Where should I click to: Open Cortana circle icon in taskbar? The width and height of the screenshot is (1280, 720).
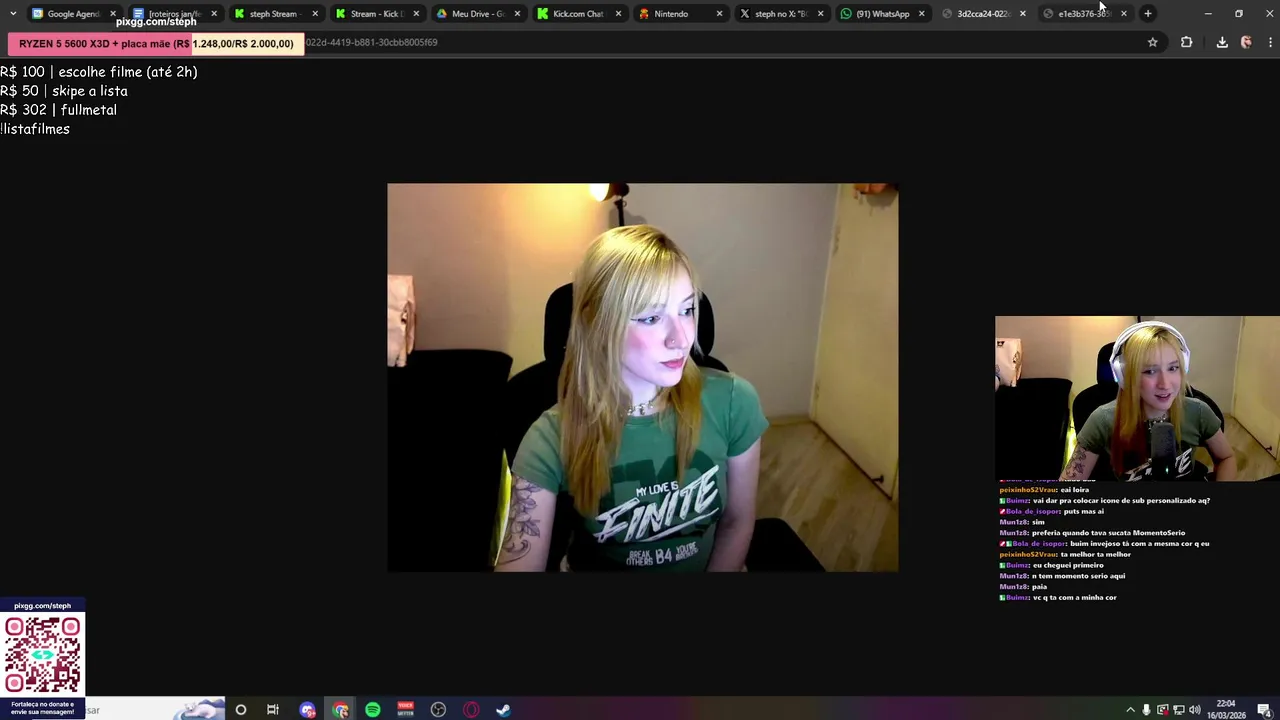240,710
